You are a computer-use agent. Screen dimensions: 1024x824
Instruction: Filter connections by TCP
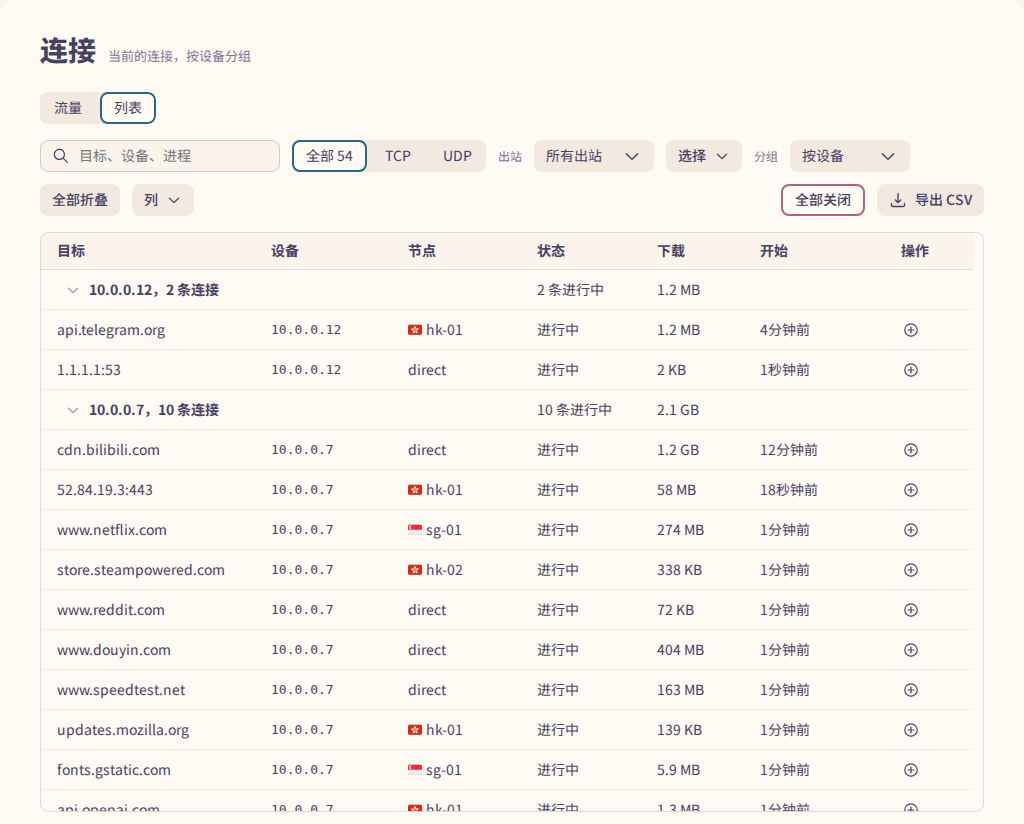(398, 156)
